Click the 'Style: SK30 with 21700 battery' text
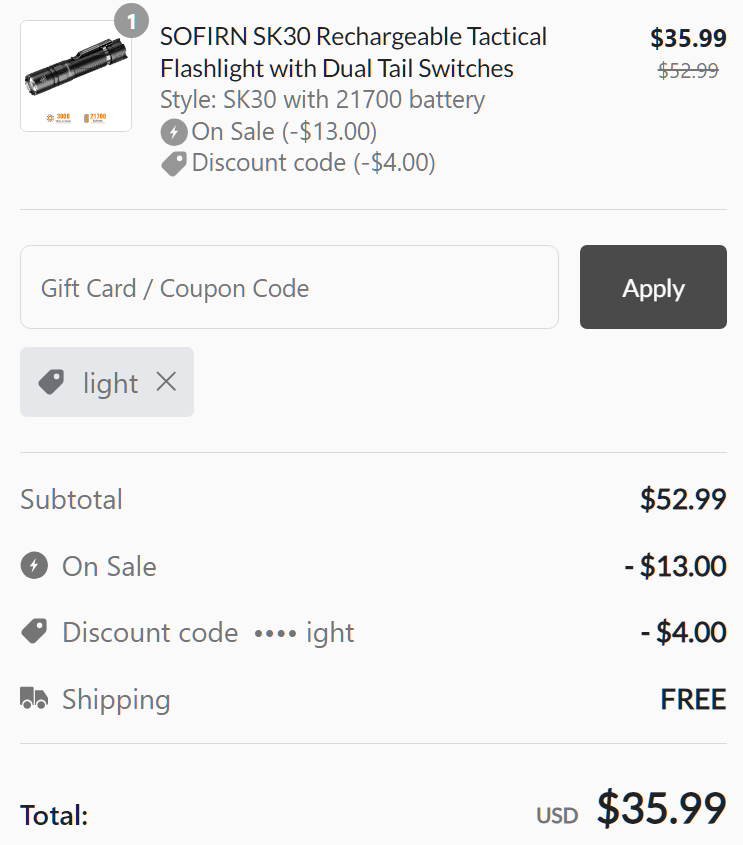 (x=322, y=100)
